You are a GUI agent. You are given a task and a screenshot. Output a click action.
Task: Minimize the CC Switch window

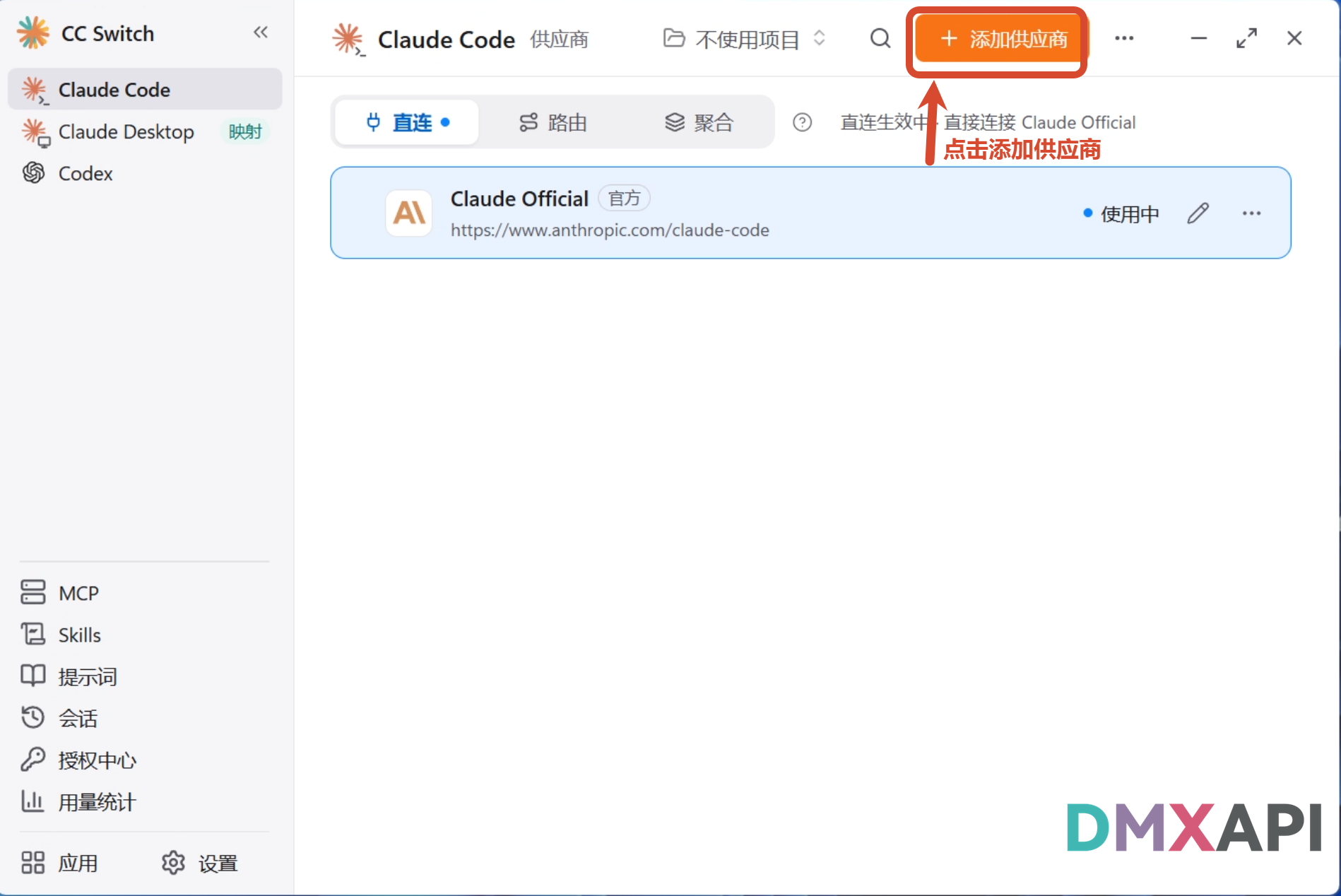tap(1198, 38)
